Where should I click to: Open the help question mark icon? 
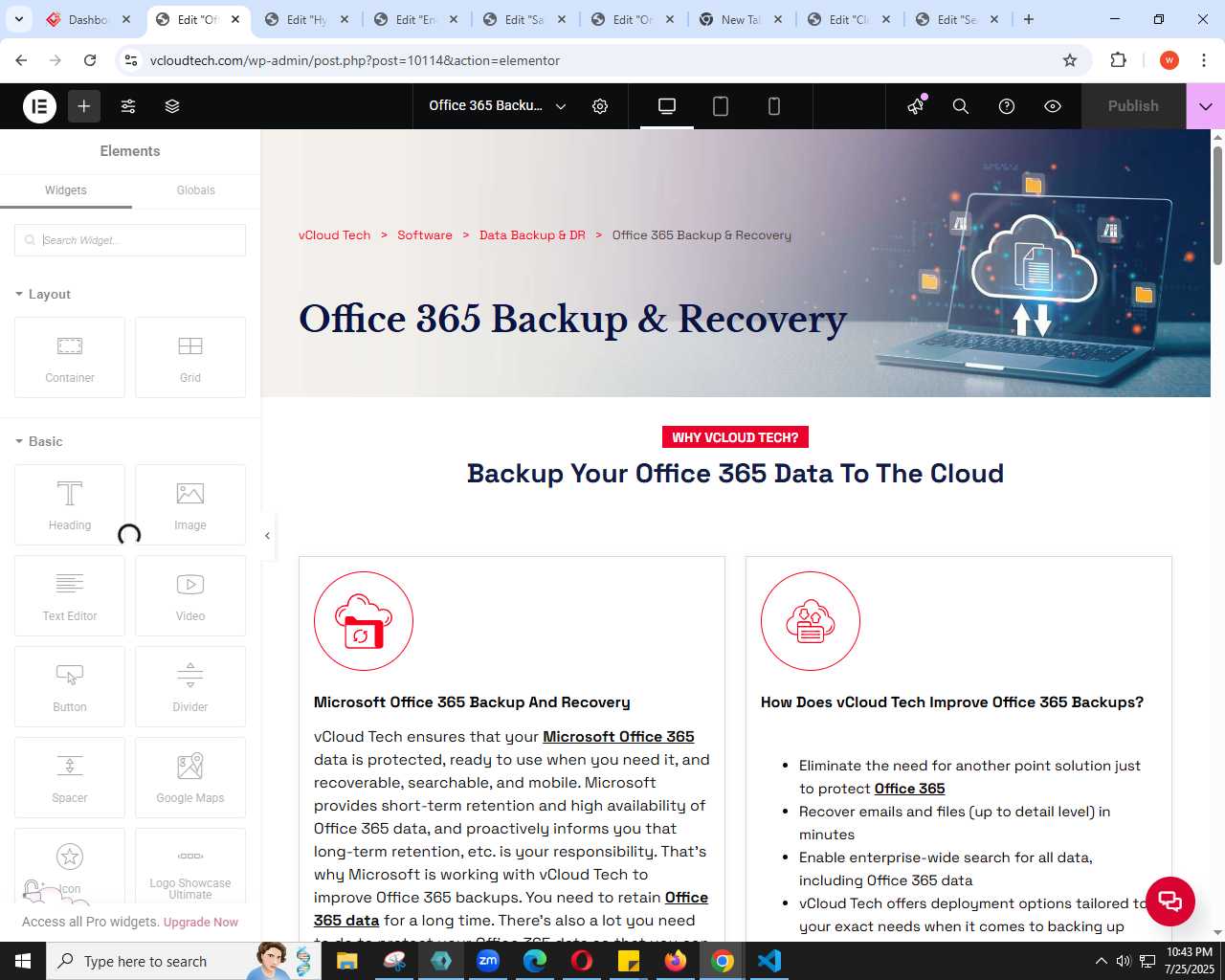(1007, 106)
